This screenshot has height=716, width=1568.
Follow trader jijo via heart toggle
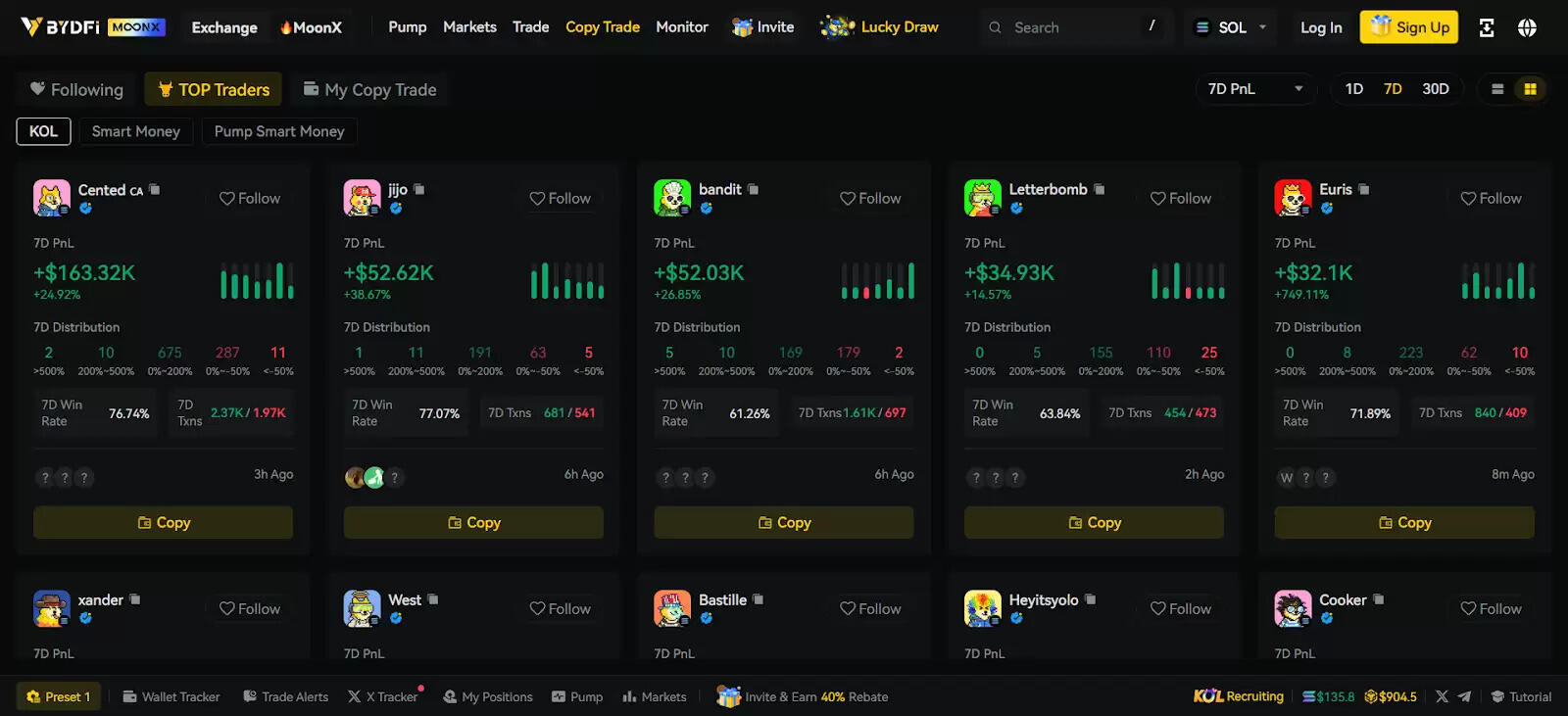pos(560,198)
